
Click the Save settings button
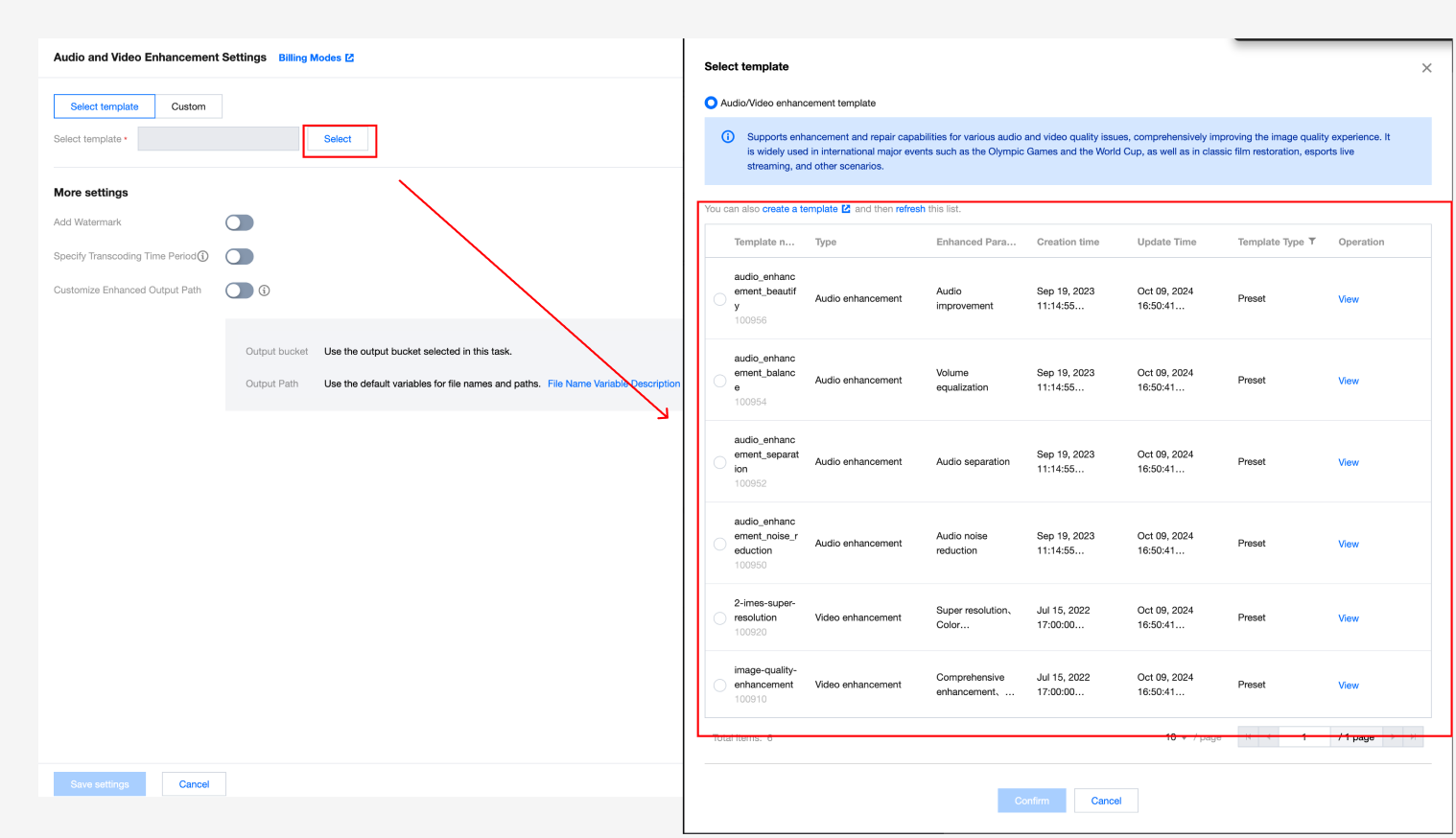click(x=100, y=784)
